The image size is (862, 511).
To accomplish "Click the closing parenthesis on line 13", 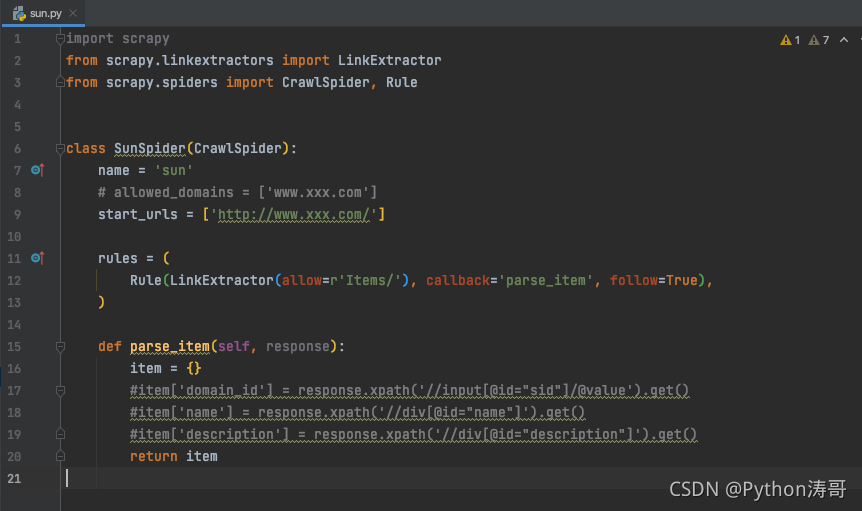I will [x=101, y=302].
